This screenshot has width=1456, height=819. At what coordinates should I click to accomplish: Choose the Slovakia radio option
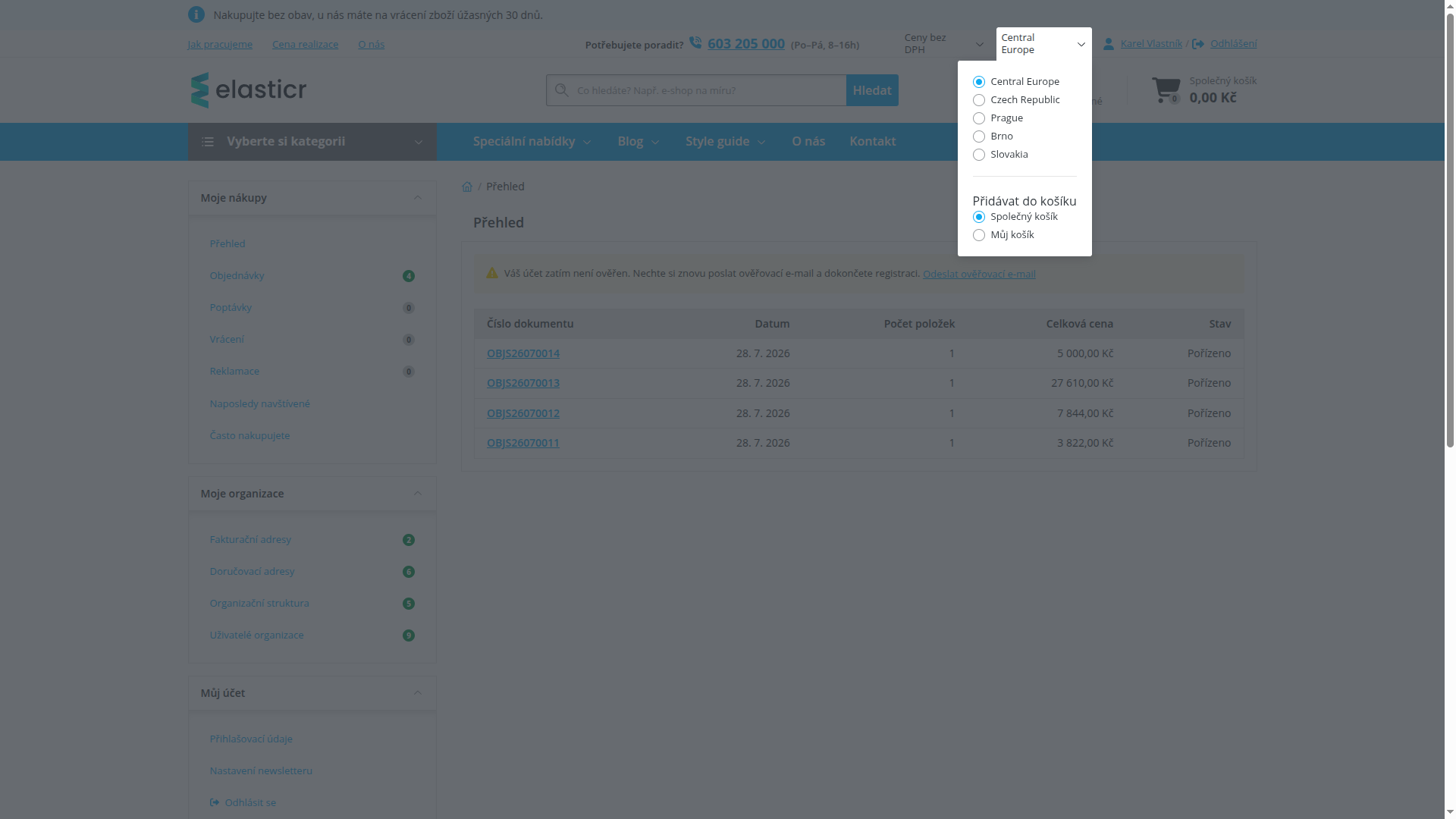979,155
